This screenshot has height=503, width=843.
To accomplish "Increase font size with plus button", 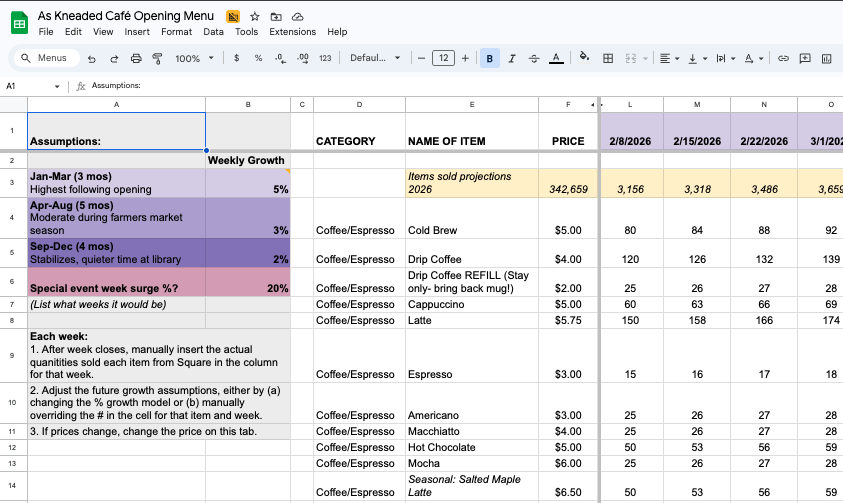I will click(x=466, y=58).
